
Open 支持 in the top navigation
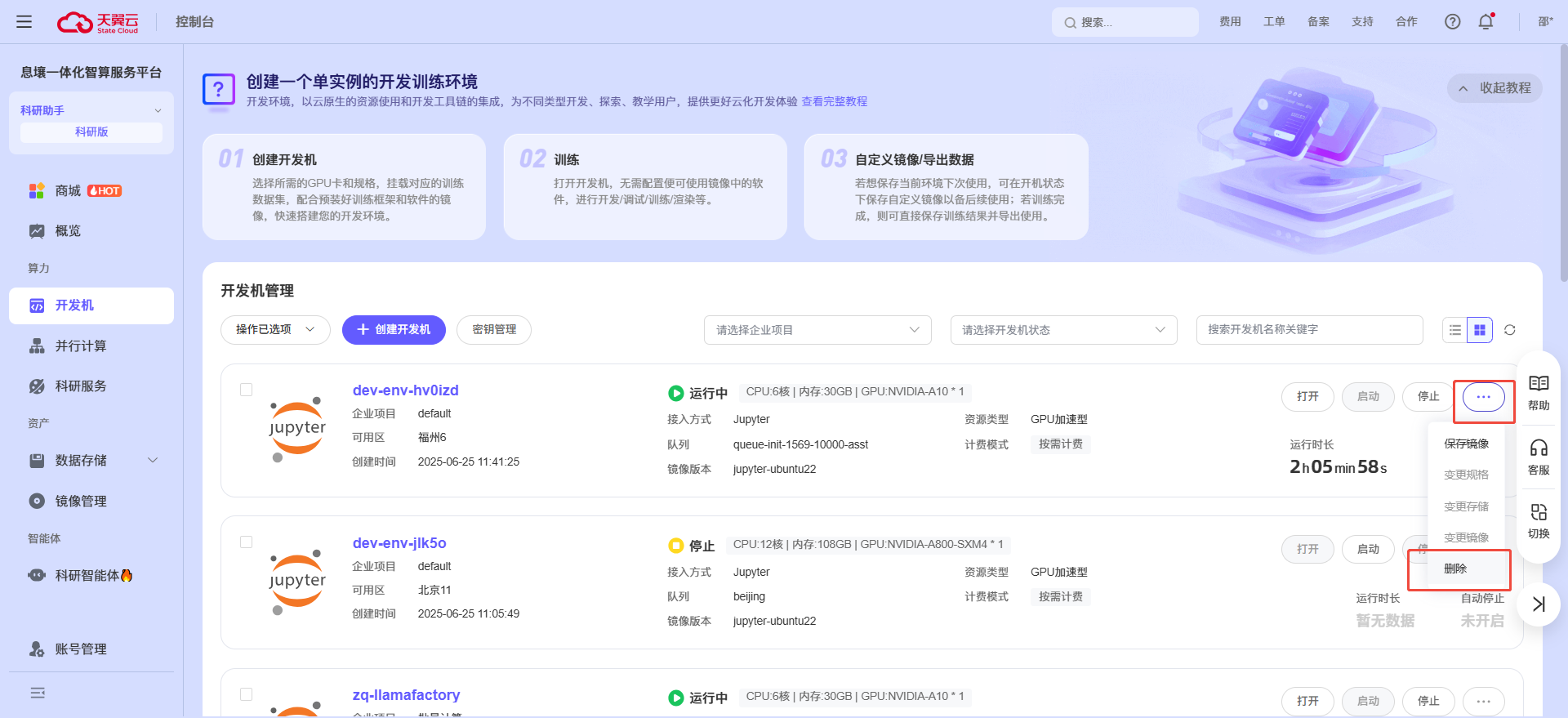(x=1362, y=22)
